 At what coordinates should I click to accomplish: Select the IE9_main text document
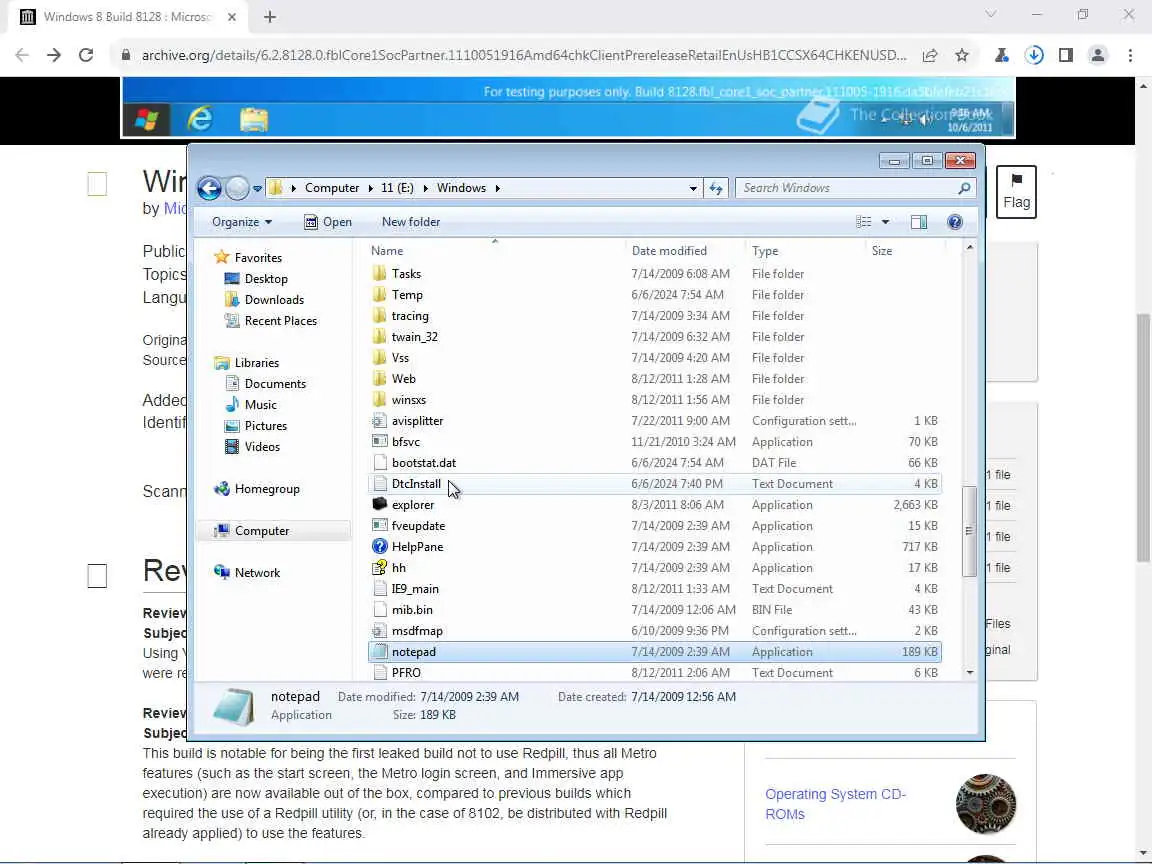[654, 589]
